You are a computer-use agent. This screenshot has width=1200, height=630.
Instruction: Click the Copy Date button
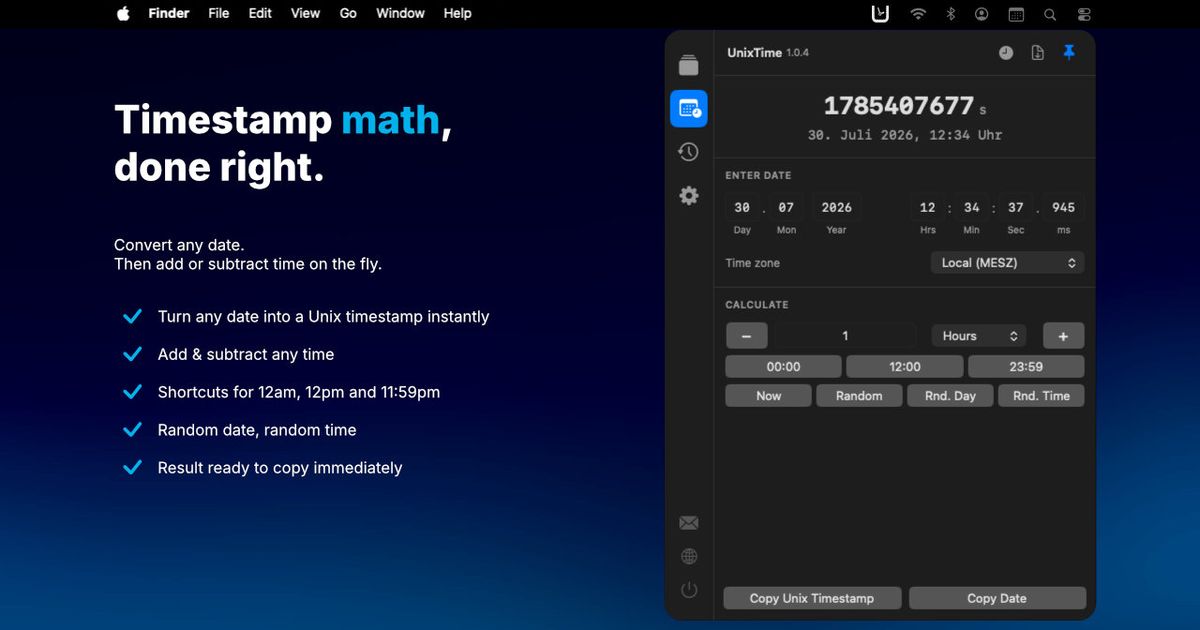point(997,598)
